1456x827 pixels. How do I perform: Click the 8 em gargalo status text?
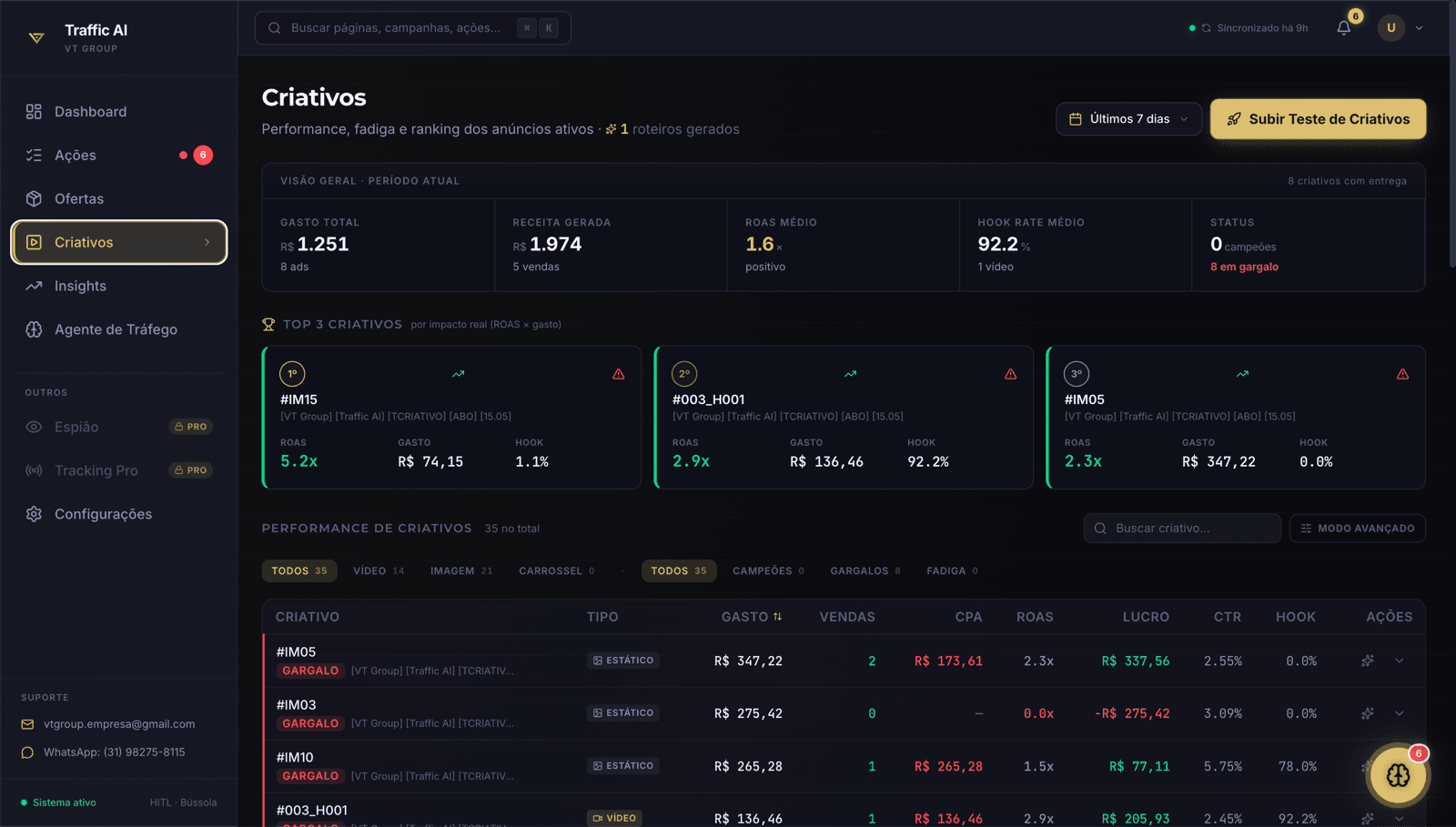1244,267
